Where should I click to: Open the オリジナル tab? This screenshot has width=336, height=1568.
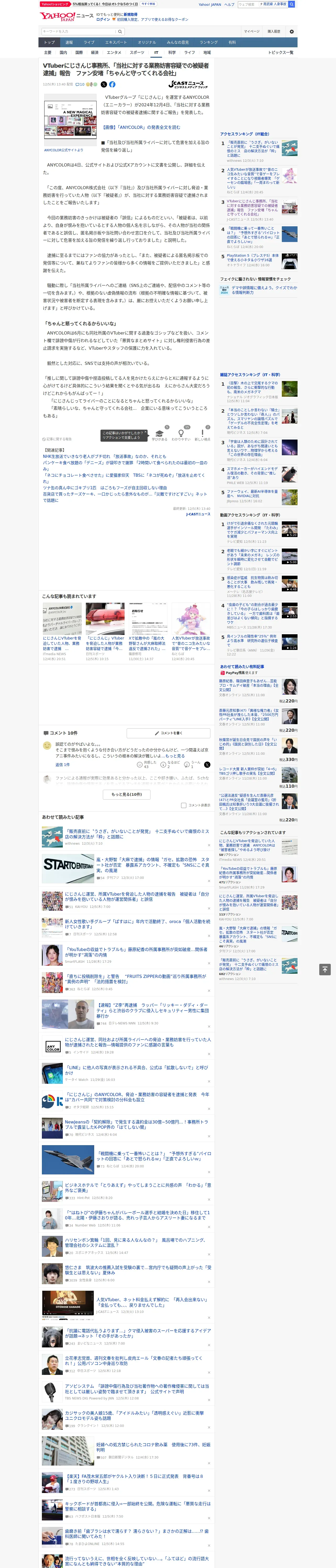click(147, 43)
